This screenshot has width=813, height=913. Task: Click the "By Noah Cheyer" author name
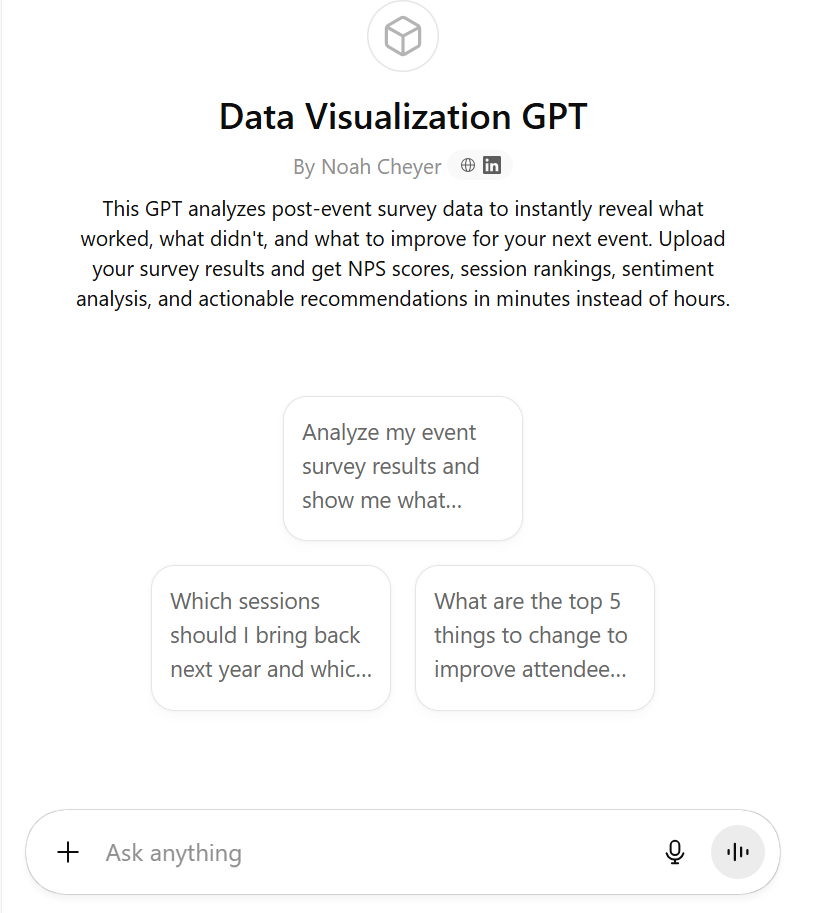367,167
